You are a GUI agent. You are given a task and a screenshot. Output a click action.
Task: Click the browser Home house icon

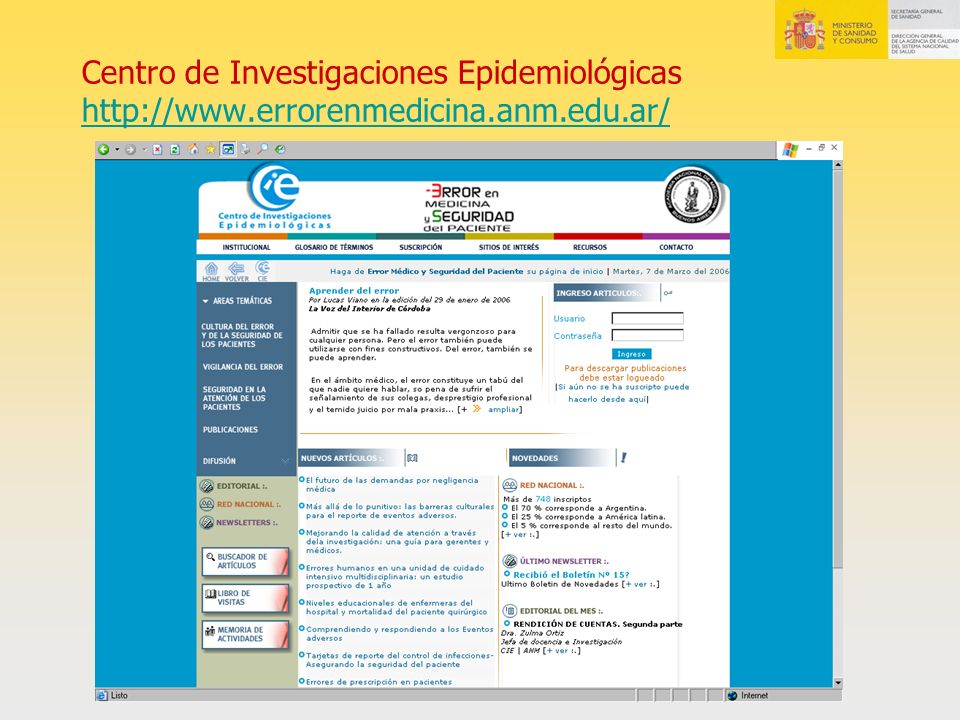(193, 149)
